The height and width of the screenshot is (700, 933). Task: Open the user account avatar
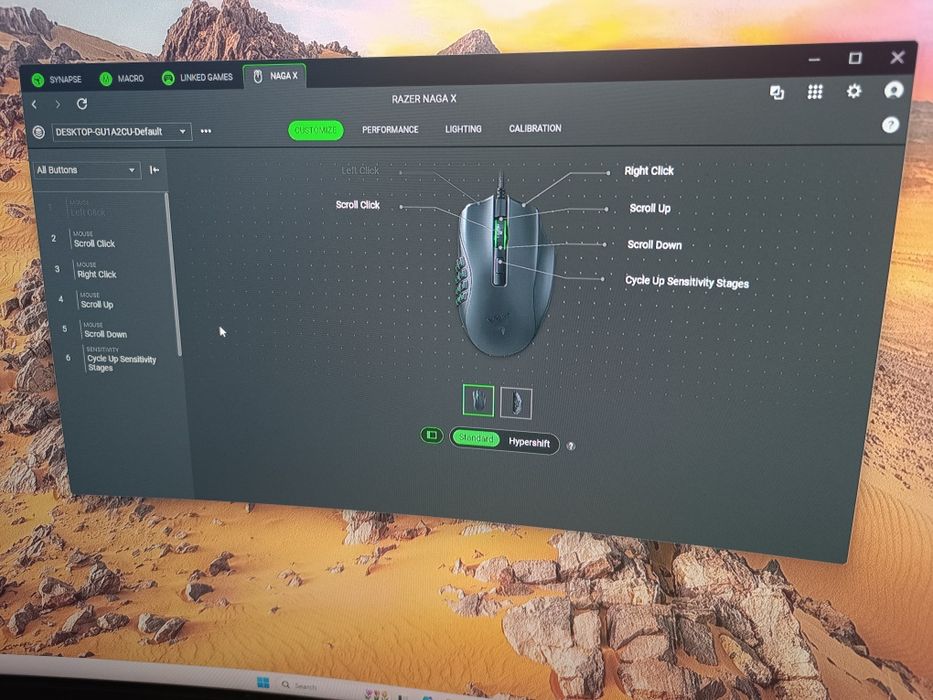point(894,90)
